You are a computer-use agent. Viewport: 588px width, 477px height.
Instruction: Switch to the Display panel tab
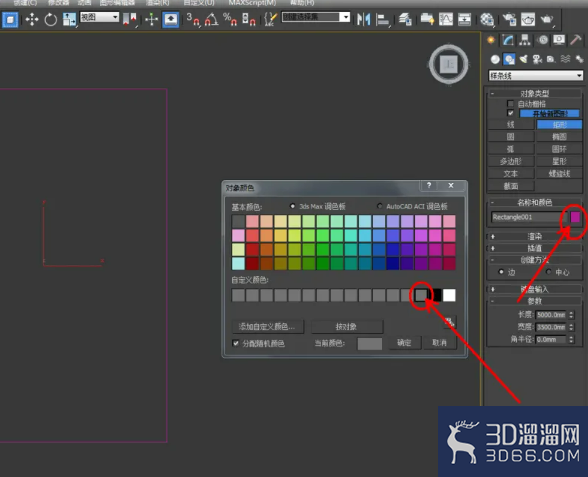click(x=559, y=40)
